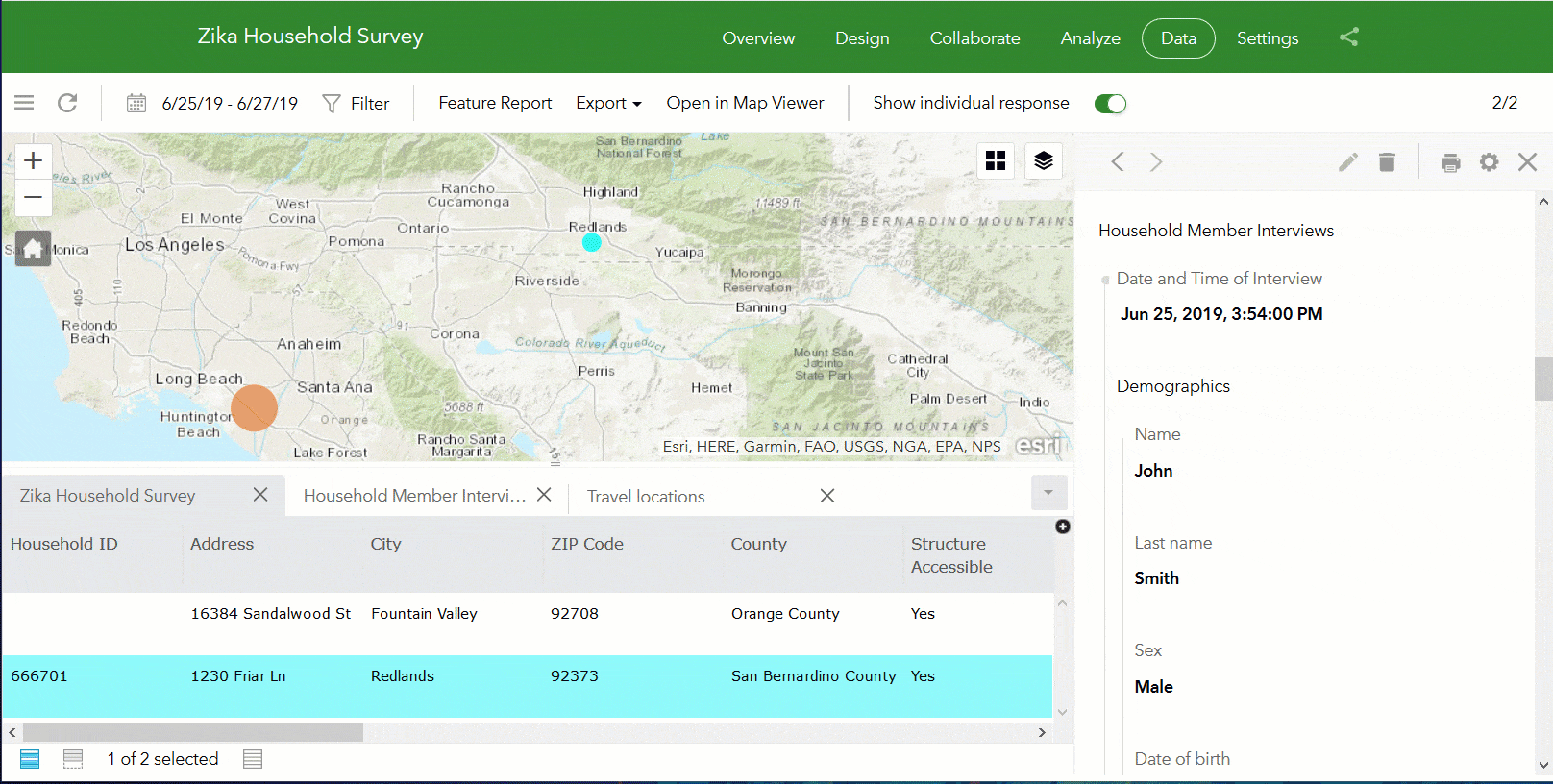The image size is (1553, 784).
Task: Print the individual response
Action: [x=1451, y=162]
